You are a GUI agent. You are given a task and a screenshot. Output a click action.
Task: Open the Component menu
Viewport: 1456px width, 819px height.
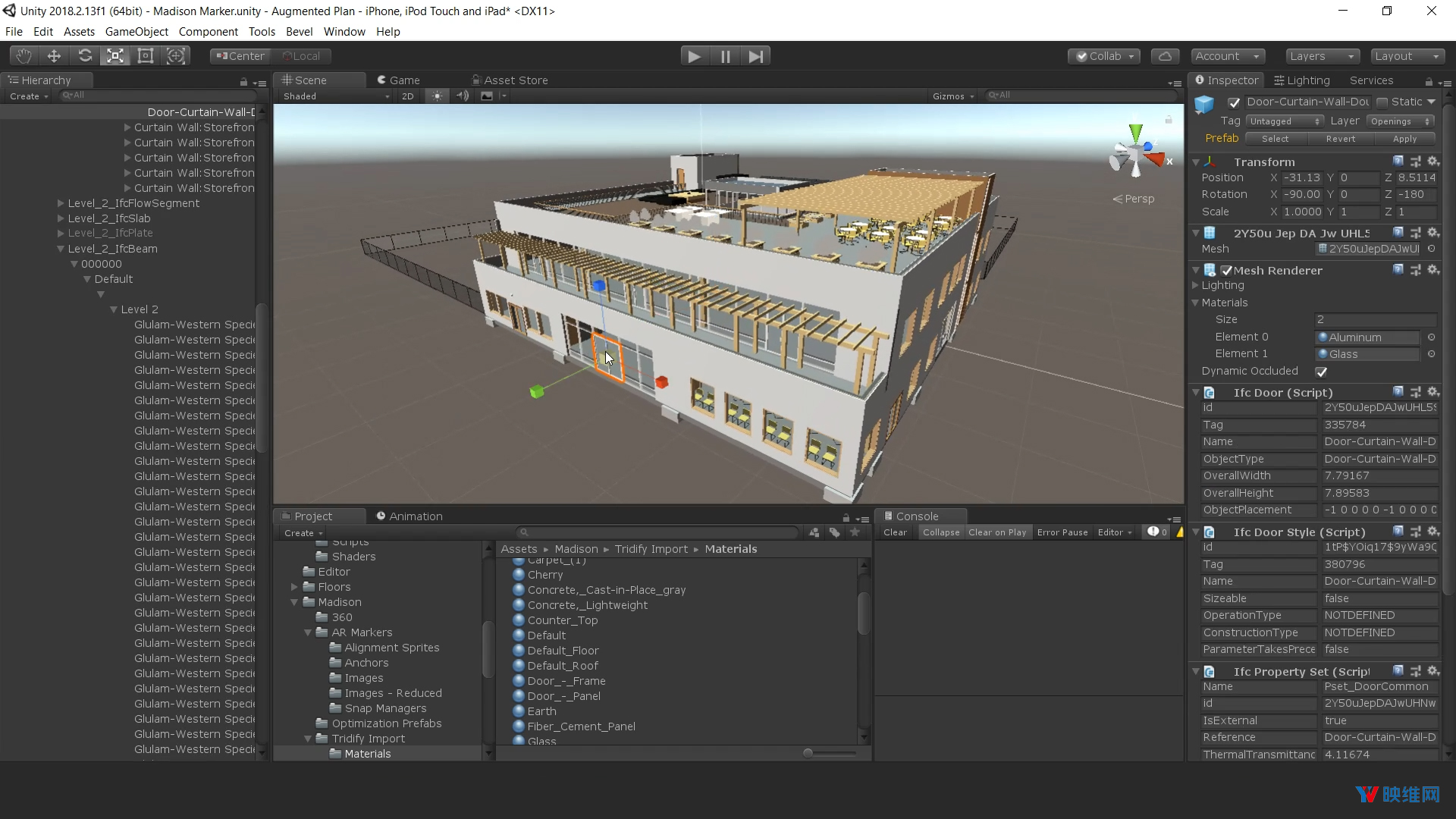(x=208, y=32)
